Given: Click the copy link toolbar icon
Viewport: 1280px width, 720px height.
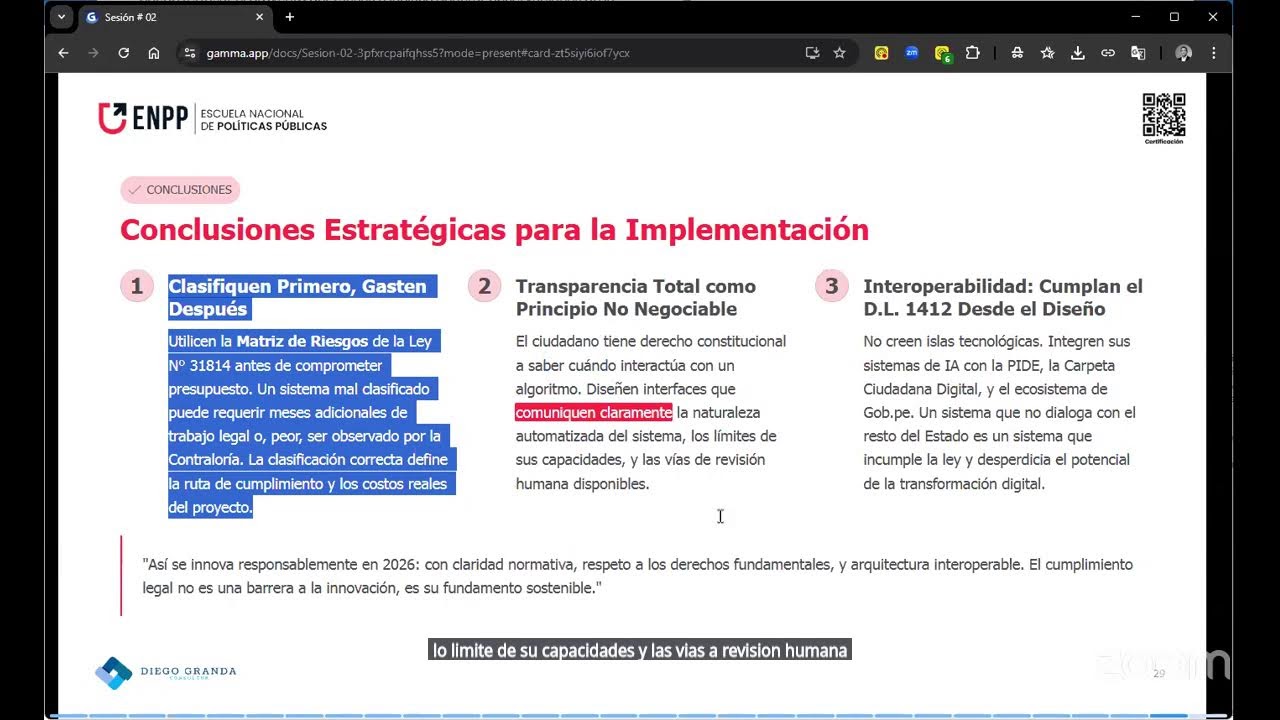Looking at the screenshot, I should click(x=1107, y=53).
